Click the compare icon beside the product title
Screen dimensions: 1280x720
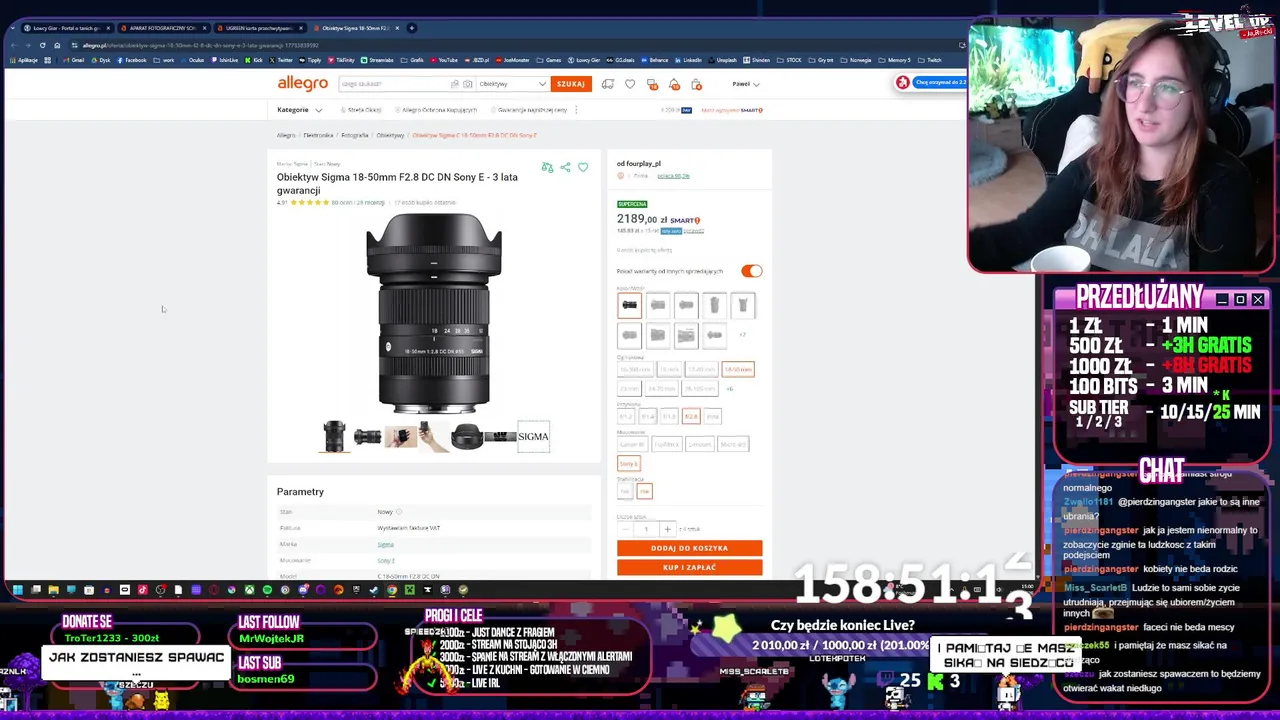pyautogui.click(x=547, y=167)
